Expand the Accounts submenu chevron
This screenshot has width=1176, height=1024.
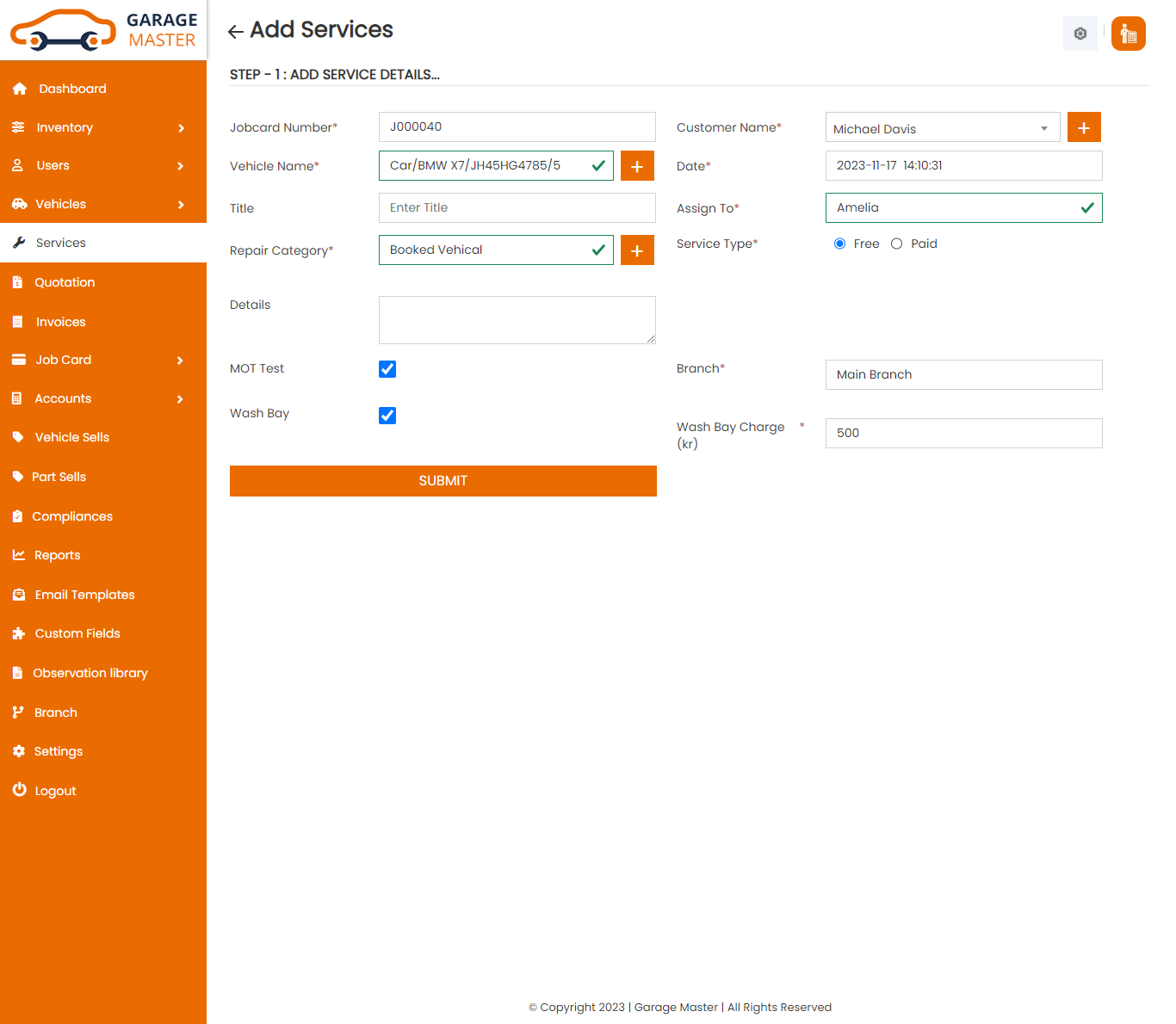[x=181, y=399]
